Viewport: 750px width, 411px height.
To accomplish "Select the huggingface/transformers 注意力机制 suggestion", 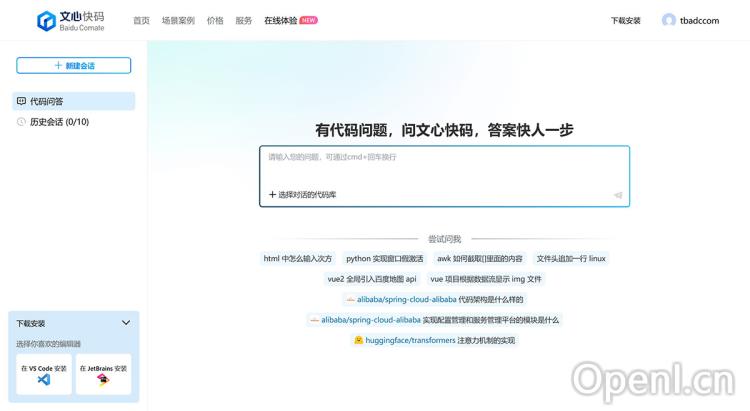I will [x=434, y=340].
